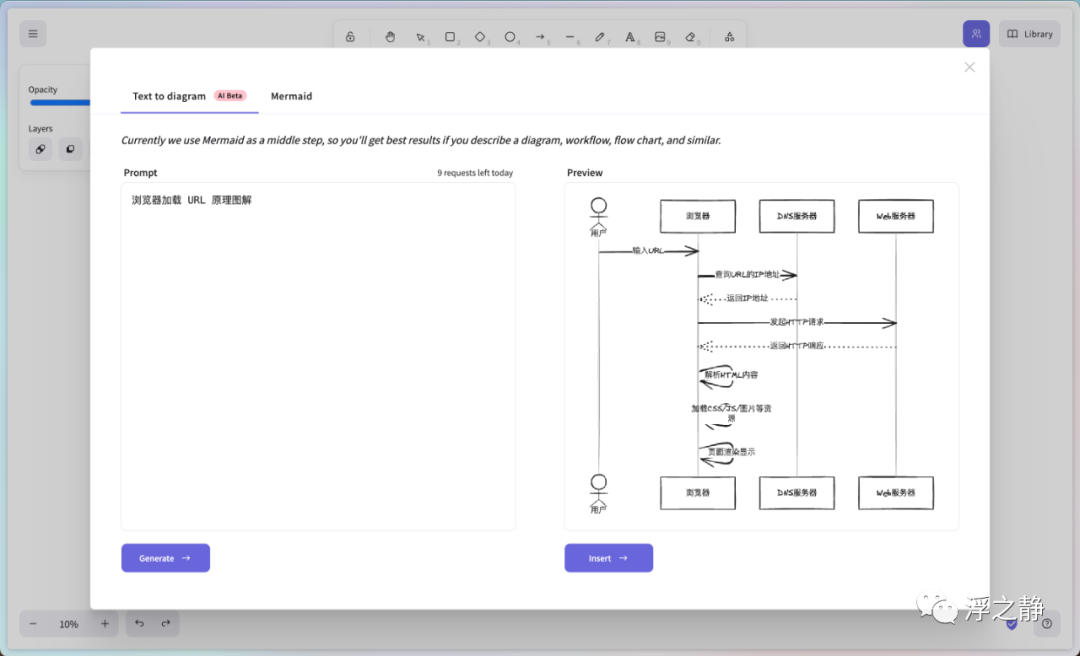Select the Text tool
This screenshot has height=656, width=1080.
tap(630, 37)
